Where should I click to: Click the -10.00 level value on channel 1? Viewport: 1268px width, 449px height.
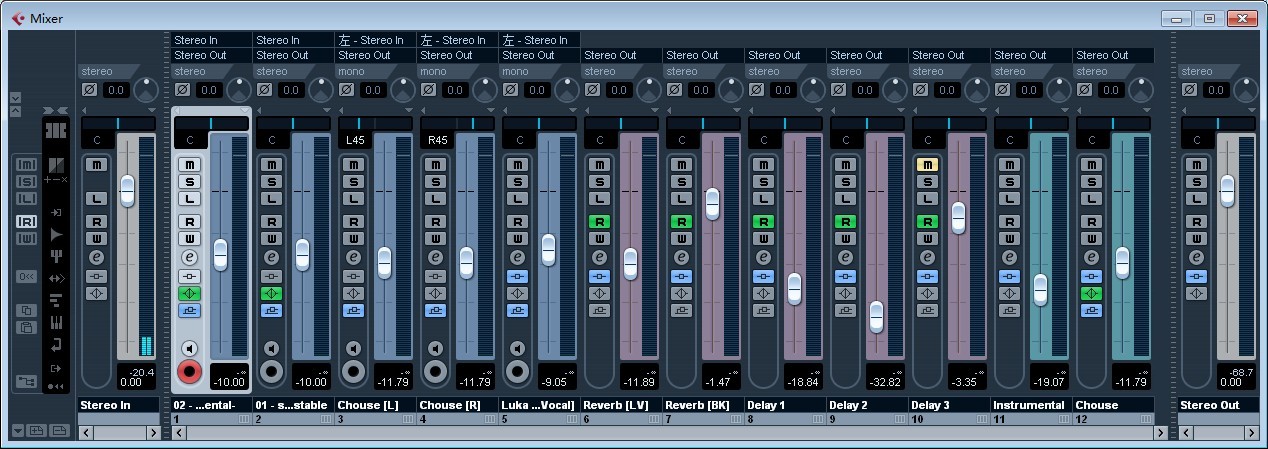(x=229, y=381)
